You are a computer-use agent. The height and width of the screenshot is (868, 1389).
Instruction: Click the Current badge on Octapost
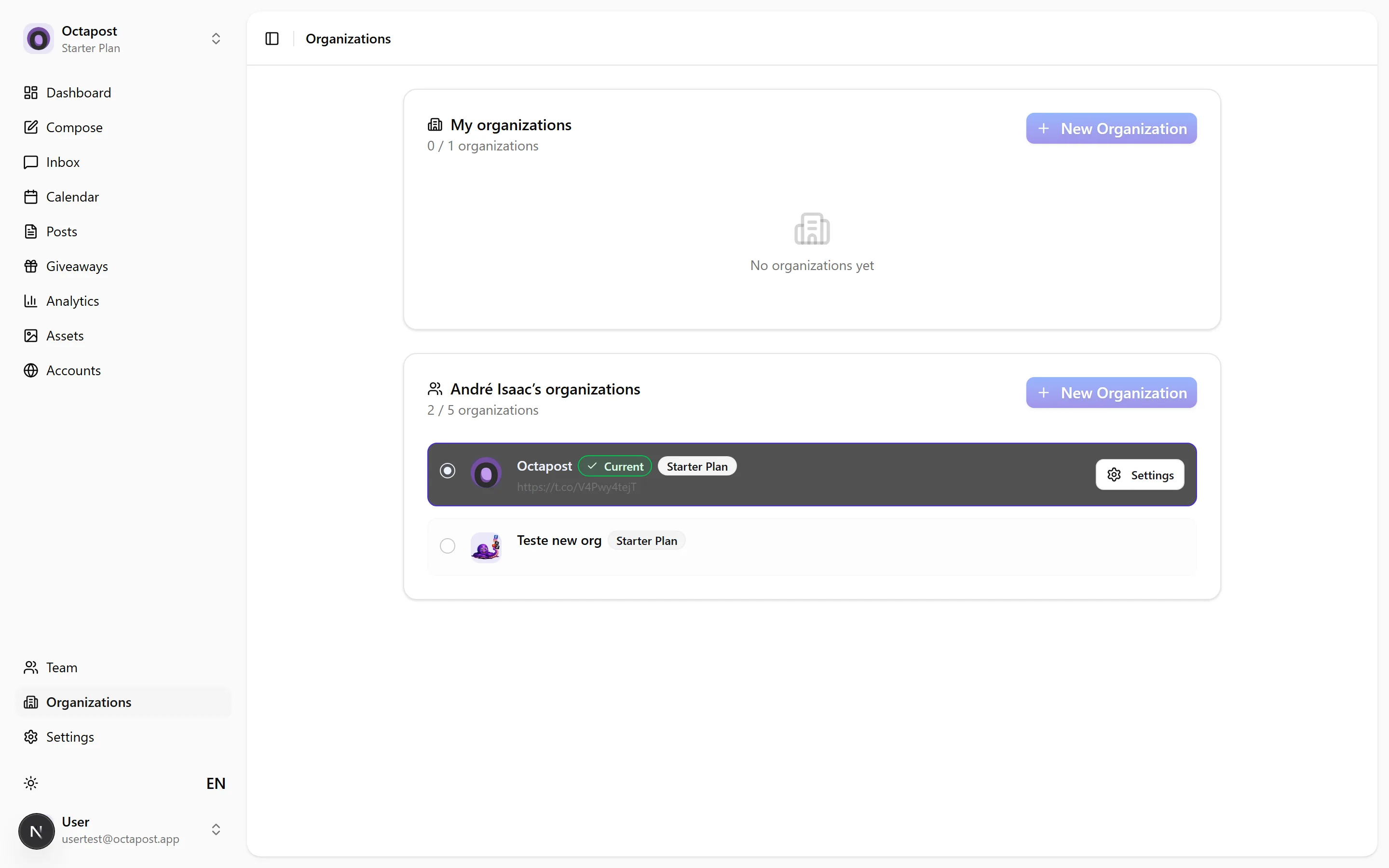615,466
